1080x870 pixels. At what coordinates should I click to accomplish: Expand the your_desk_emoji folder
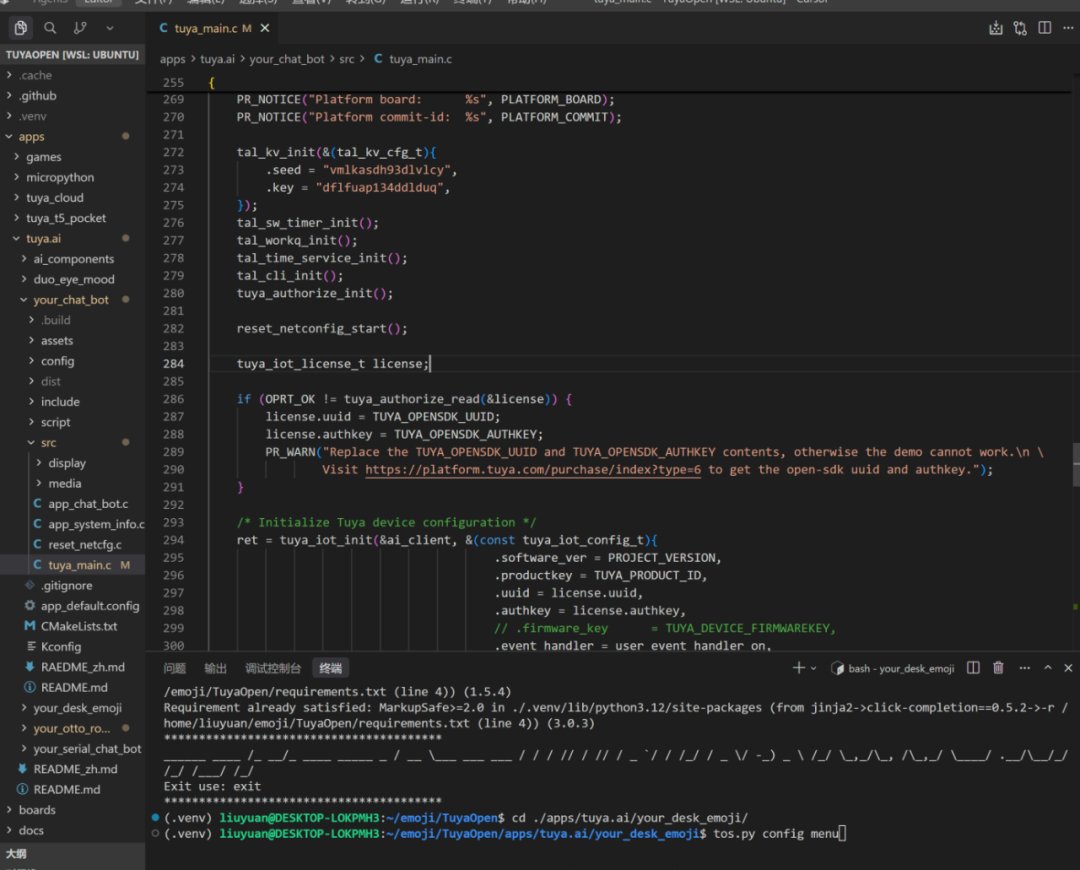(77, 707)
